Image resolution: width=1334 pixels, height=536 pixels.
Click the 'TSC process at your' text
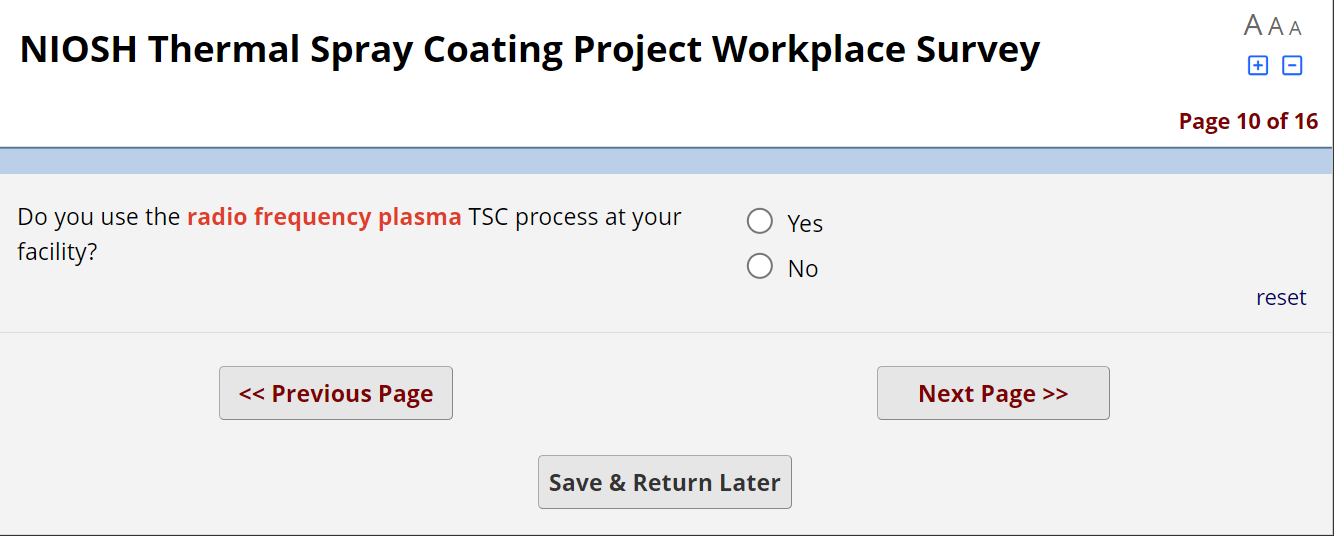coord(575,217)
